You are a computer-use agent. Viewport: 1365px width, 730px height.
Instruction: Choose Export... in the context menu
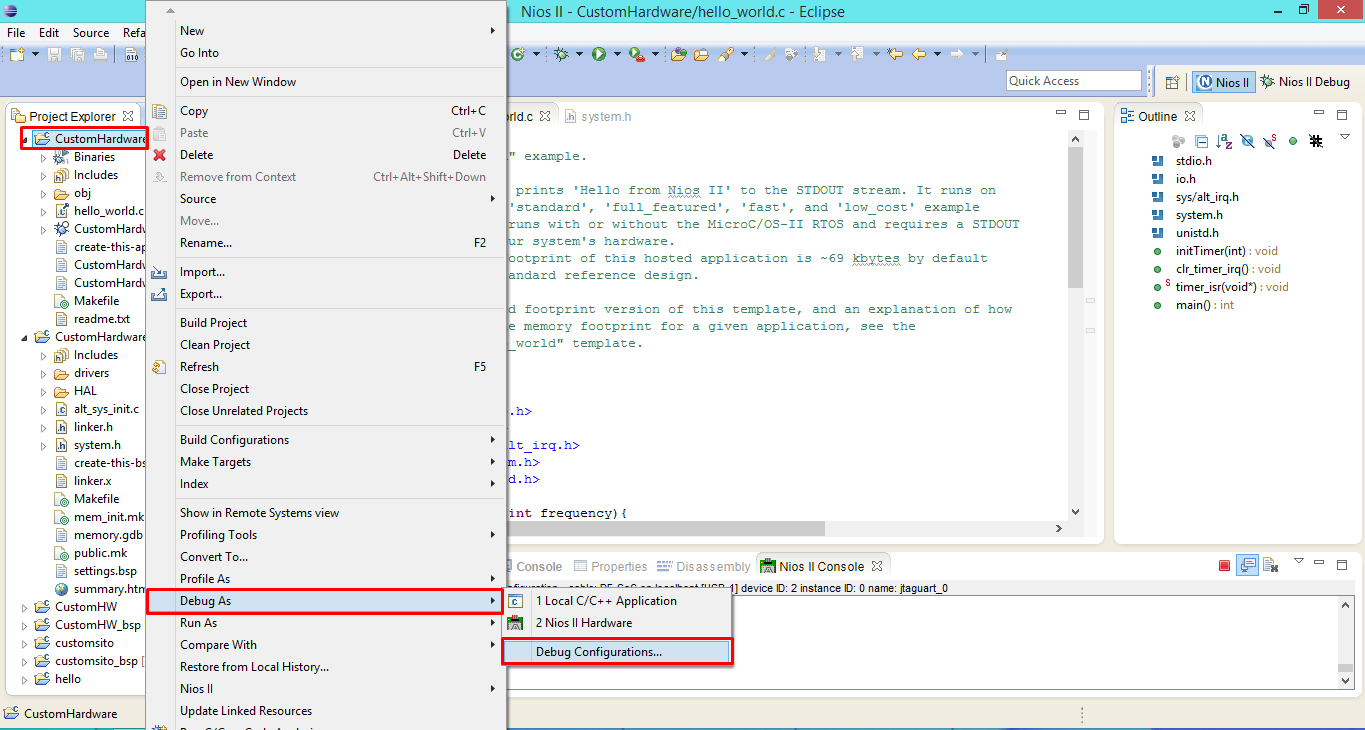(326, 294)
